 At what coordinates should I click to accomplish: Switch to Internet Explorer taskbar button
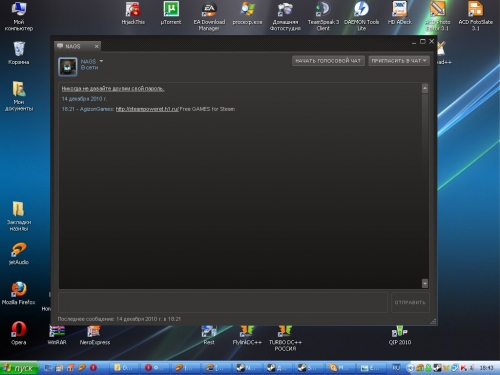217,368
